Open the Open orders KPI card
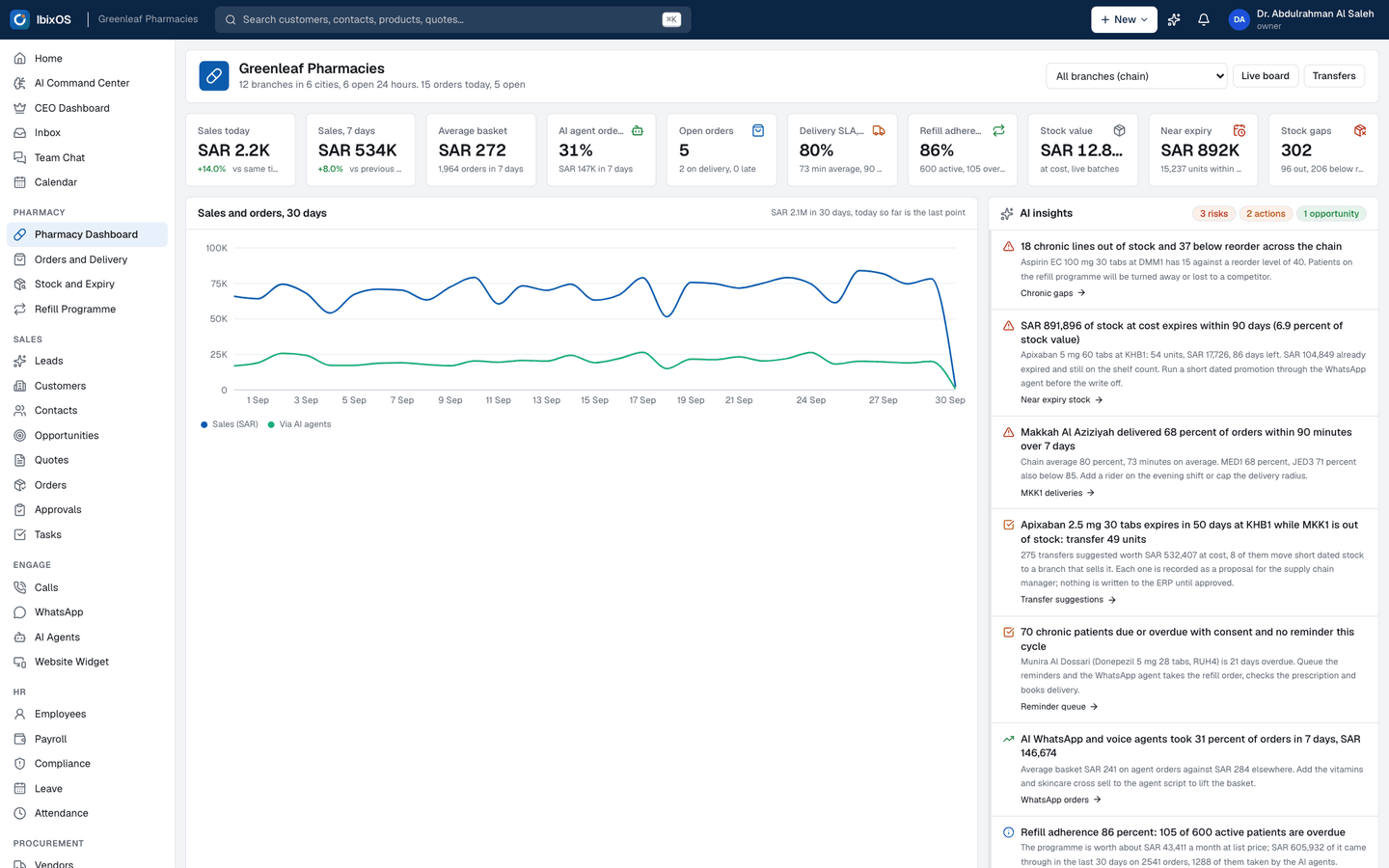Image resolution: width=1389 pixels, height=868 pixels. pyautogui.click(x=722, y=149)
